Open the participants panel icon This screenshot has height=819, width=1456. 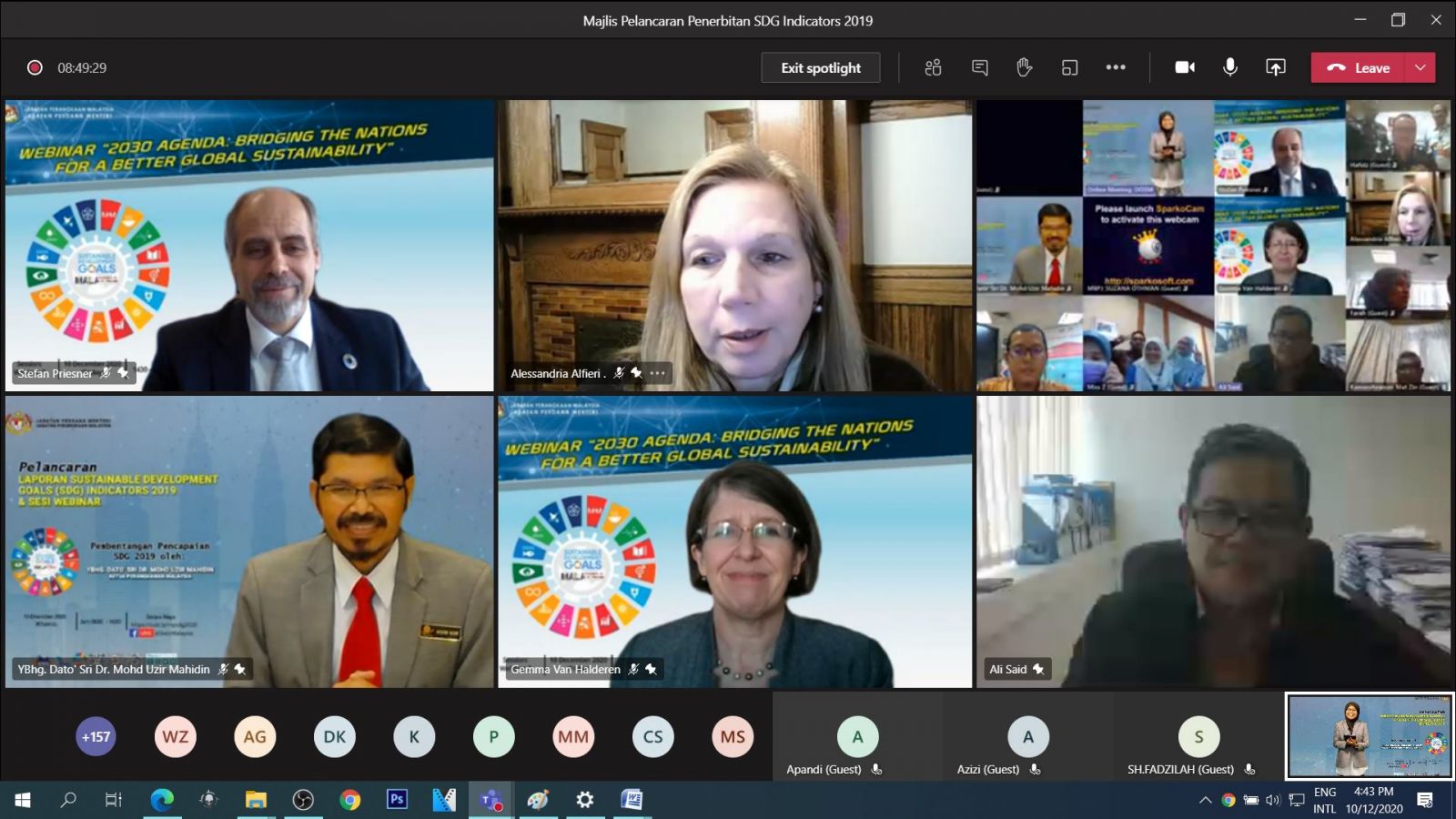933,67
